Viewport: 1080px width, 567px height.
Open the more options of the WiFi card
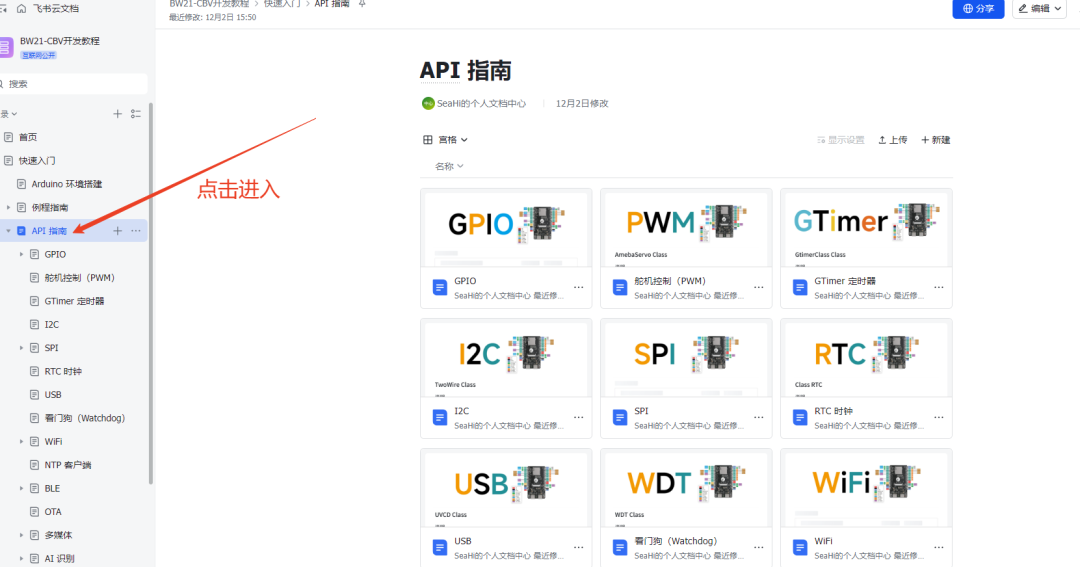pos(939,548)
